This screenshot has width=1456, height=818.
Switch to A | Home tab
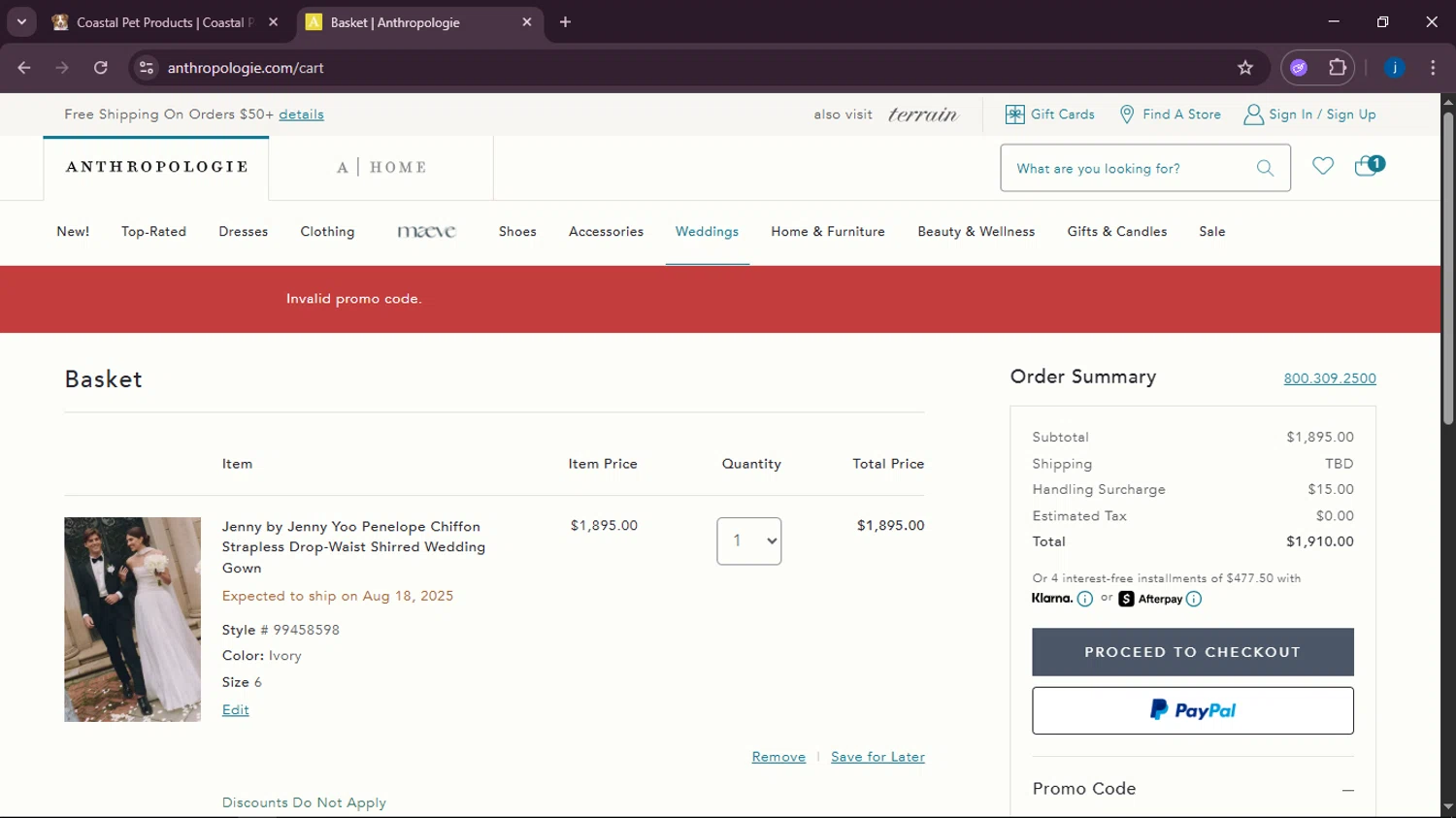[381, 167]
